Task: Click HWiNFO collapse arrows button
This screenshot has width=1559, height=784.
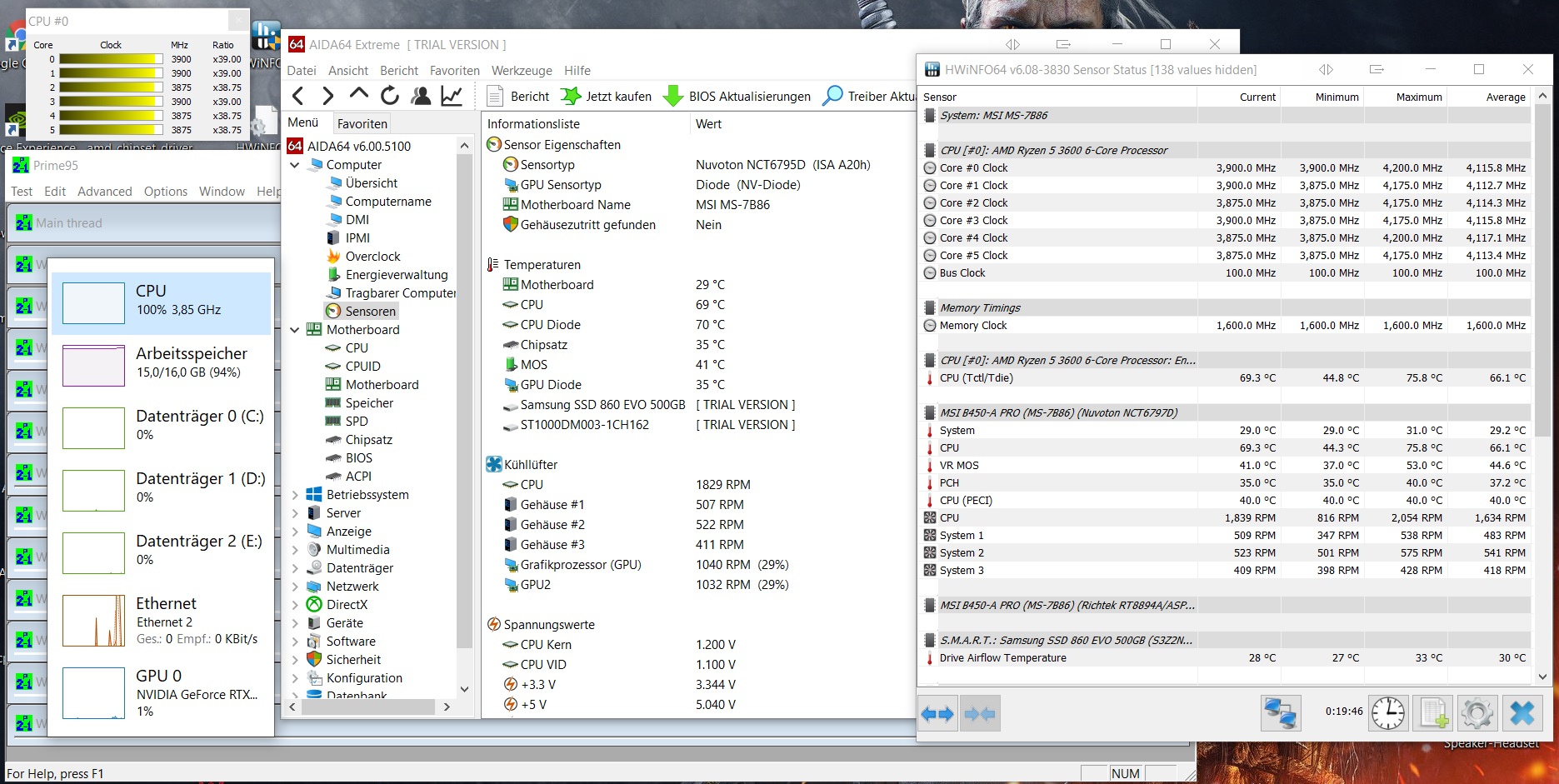Action: 980,714
